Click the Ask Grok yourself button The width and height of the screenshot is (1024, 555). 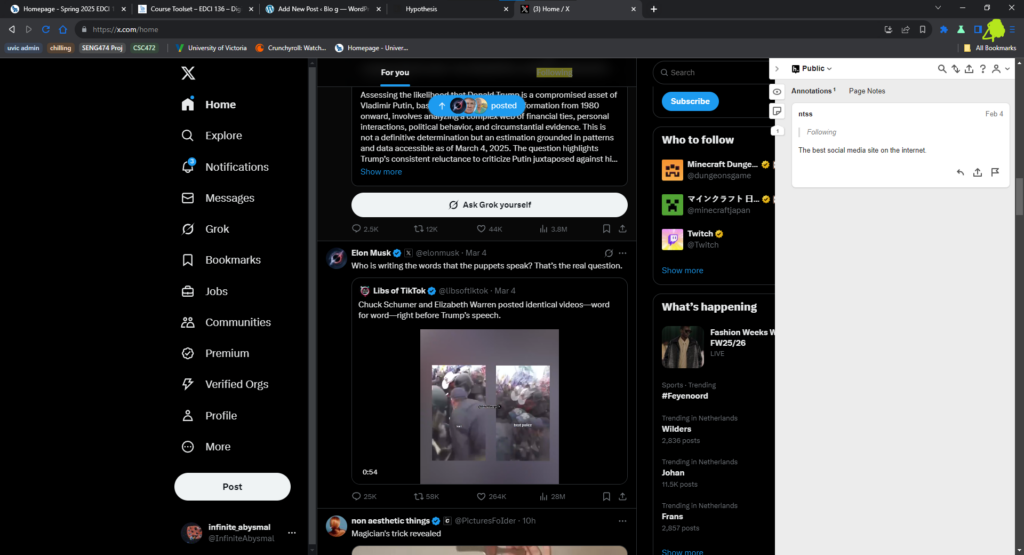(489, 205)
